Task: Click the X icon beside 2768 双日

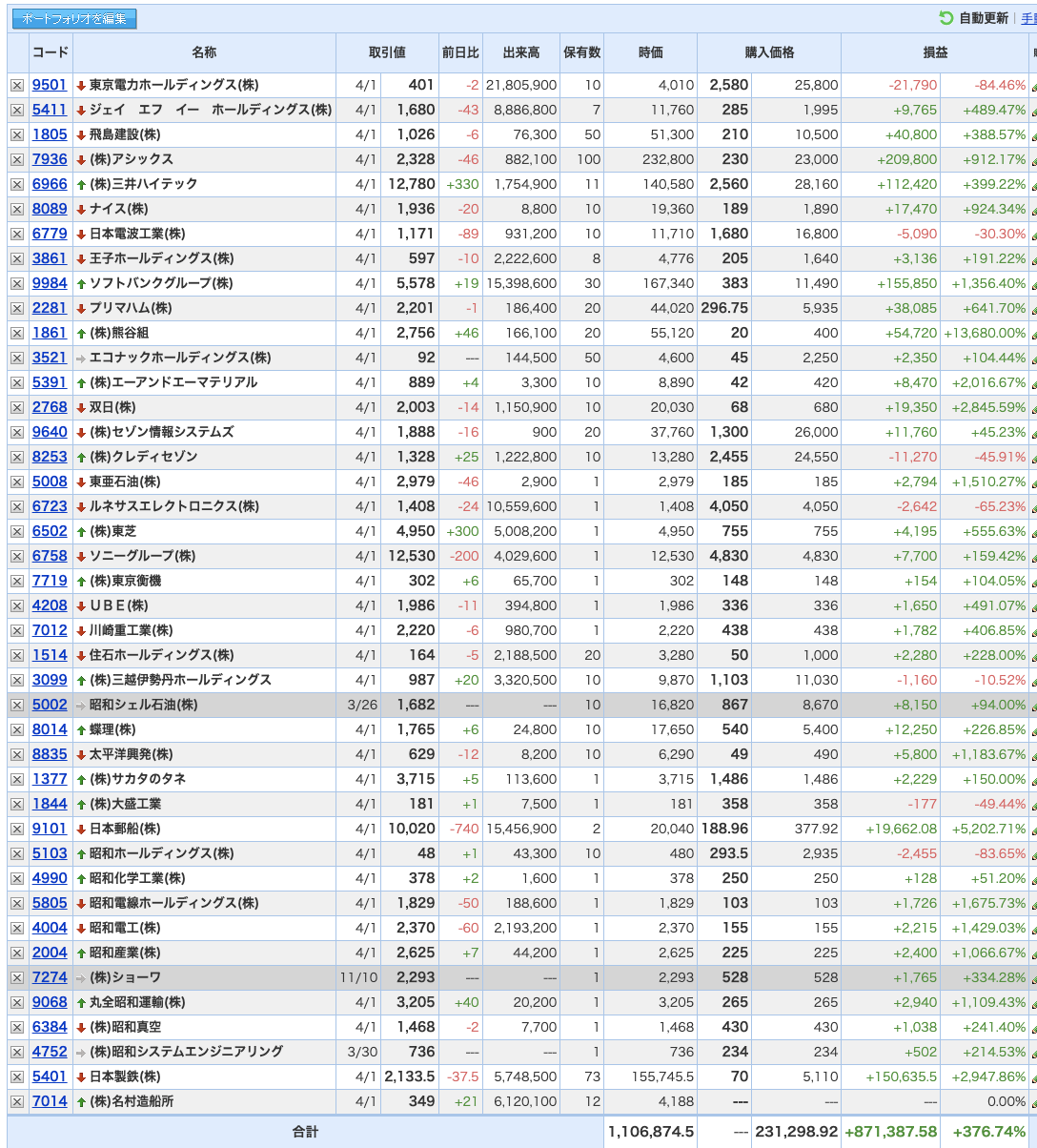Action: [17, 407]
